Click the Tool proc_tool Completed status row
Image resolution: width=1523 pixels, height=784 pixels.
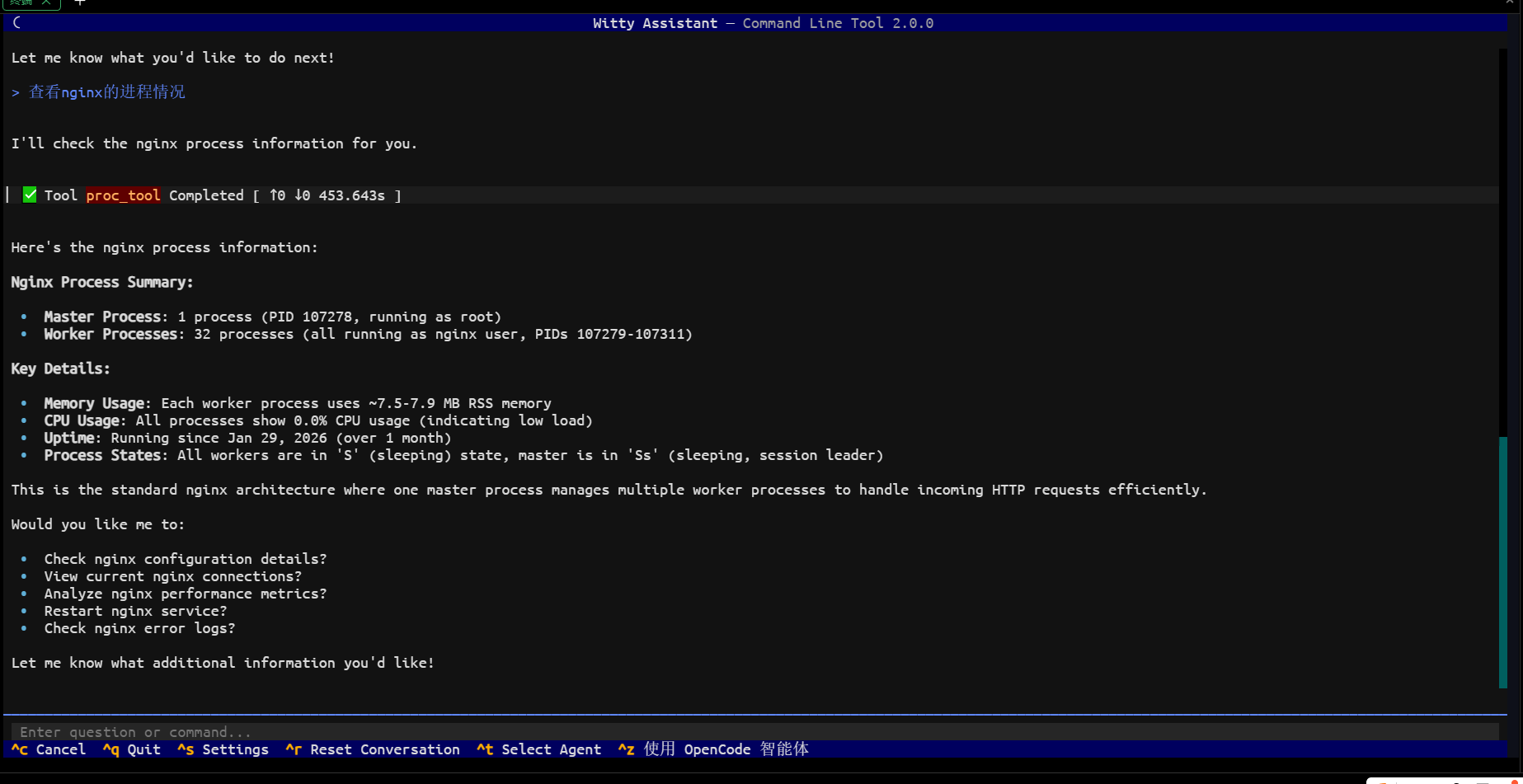[751, 195]
